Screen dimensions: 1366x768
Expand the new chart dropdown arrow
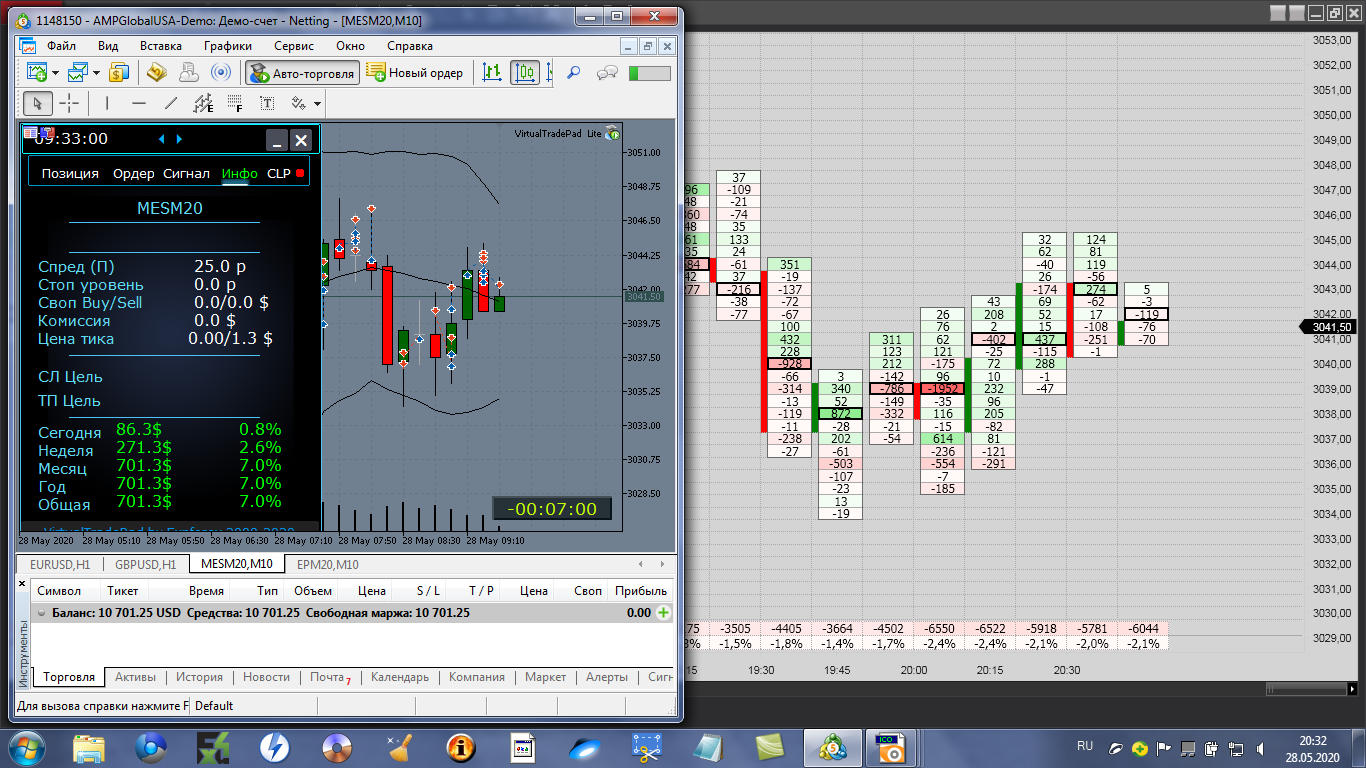(x=55, y=73)
